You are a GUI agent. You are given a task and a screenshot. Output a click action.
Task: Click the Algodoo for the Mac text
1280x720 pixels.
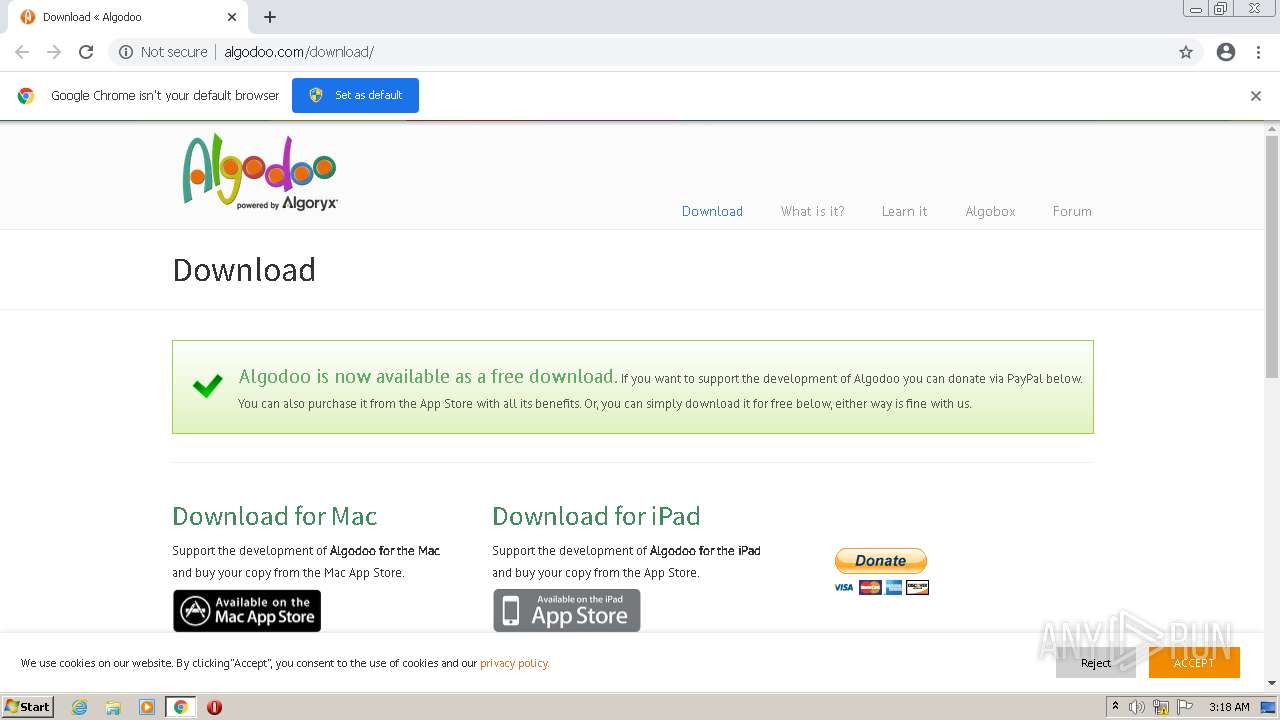(x=385, y=551)
